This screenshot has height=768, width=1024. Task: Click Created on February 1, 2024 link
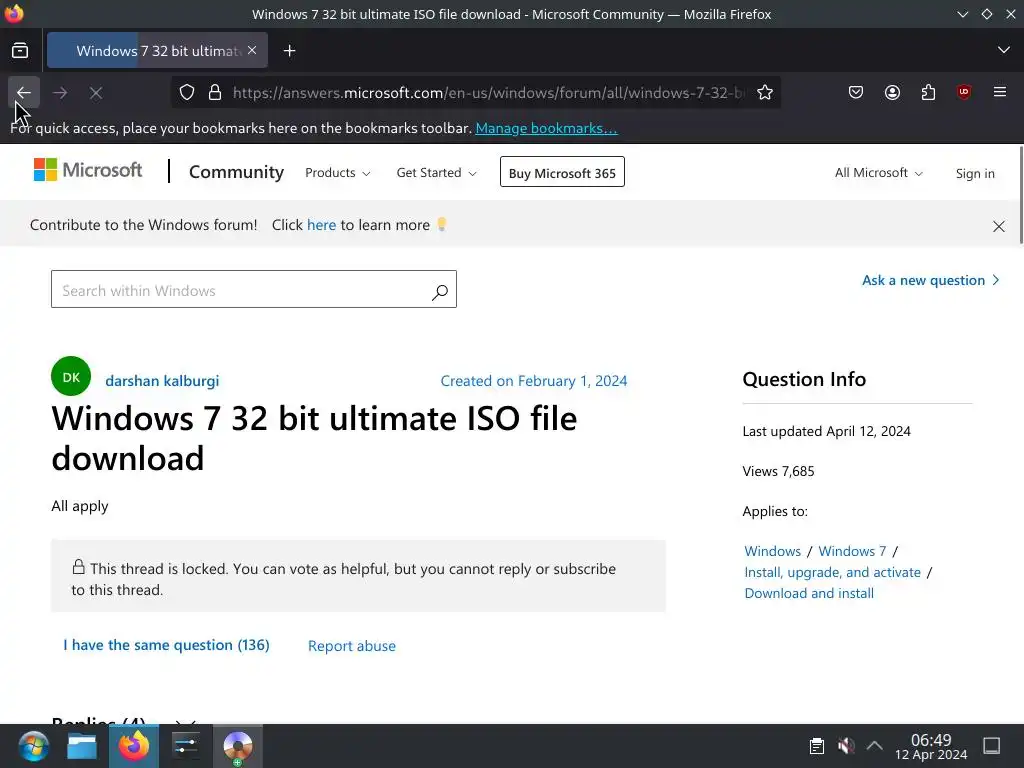tap(534, 381)
